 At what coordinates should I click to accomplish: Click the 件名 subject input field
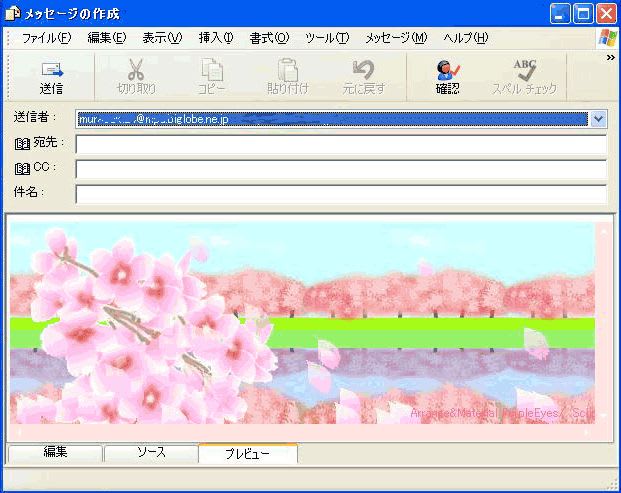point(340,193)
